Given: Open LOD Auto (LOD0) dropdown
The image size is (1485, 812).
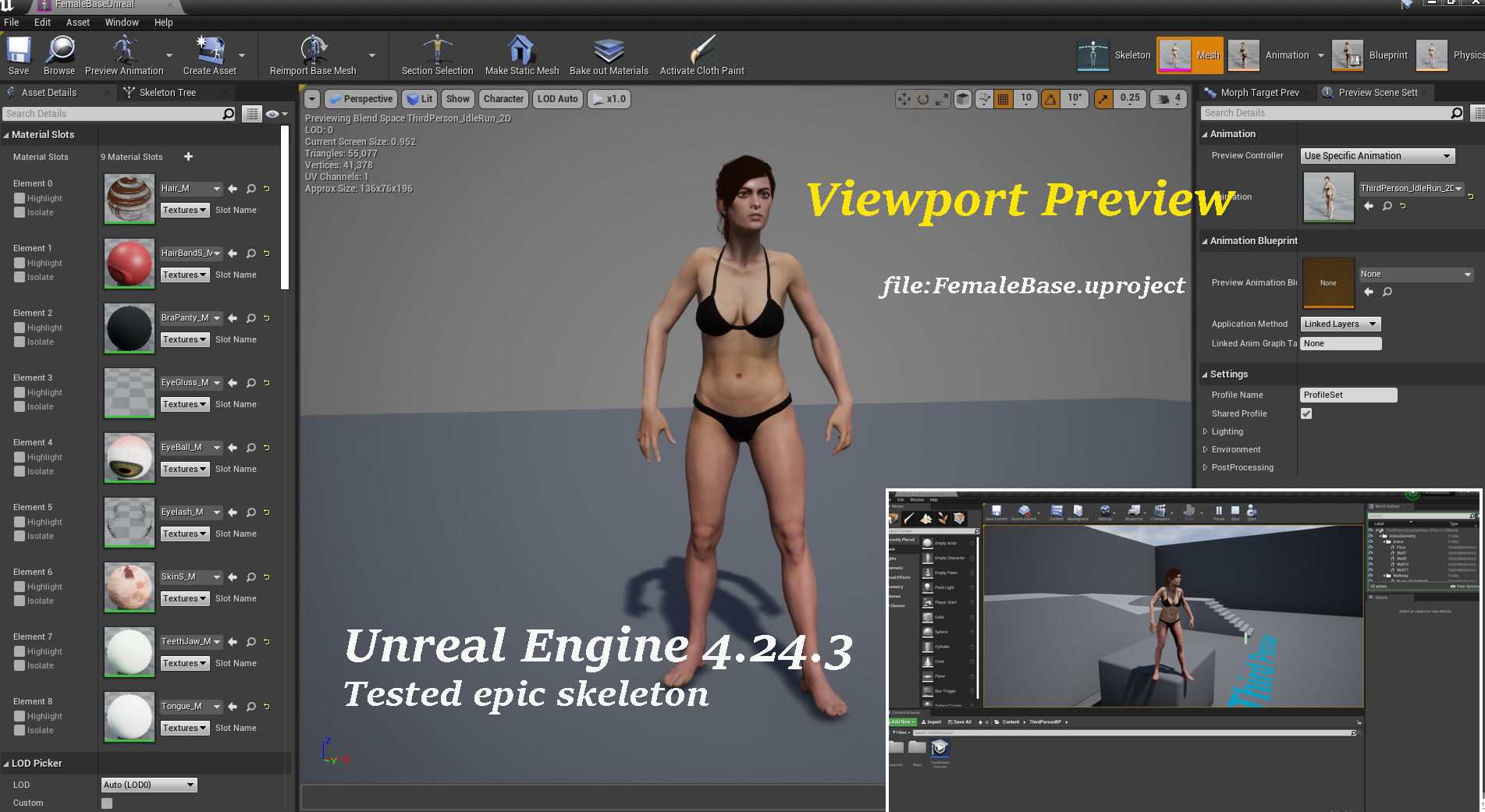Looking at the screenshot, I should tap(149, 785).
